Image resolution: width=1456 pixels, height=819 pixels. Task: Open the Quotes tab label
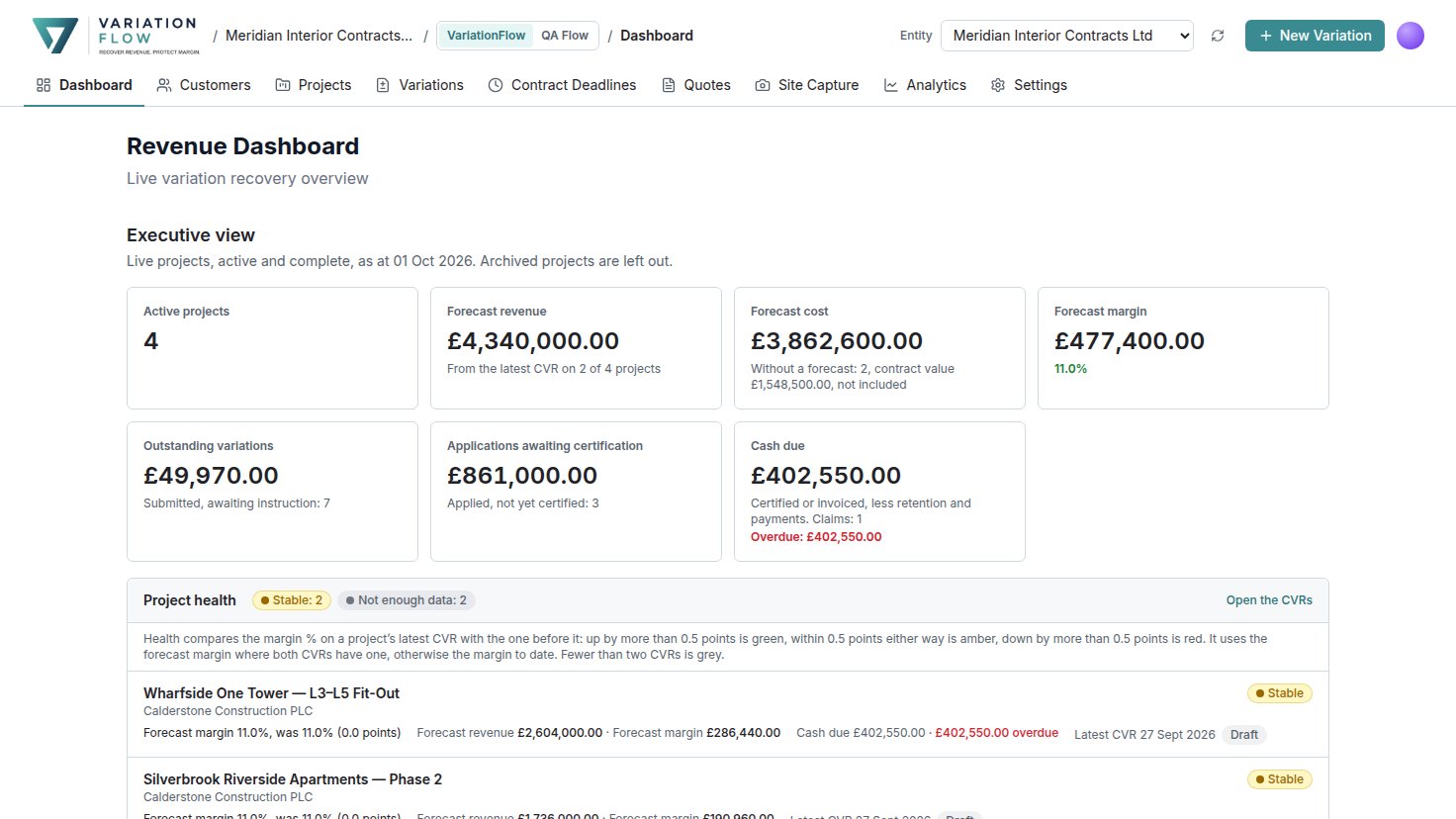click(x=707, y=85)
